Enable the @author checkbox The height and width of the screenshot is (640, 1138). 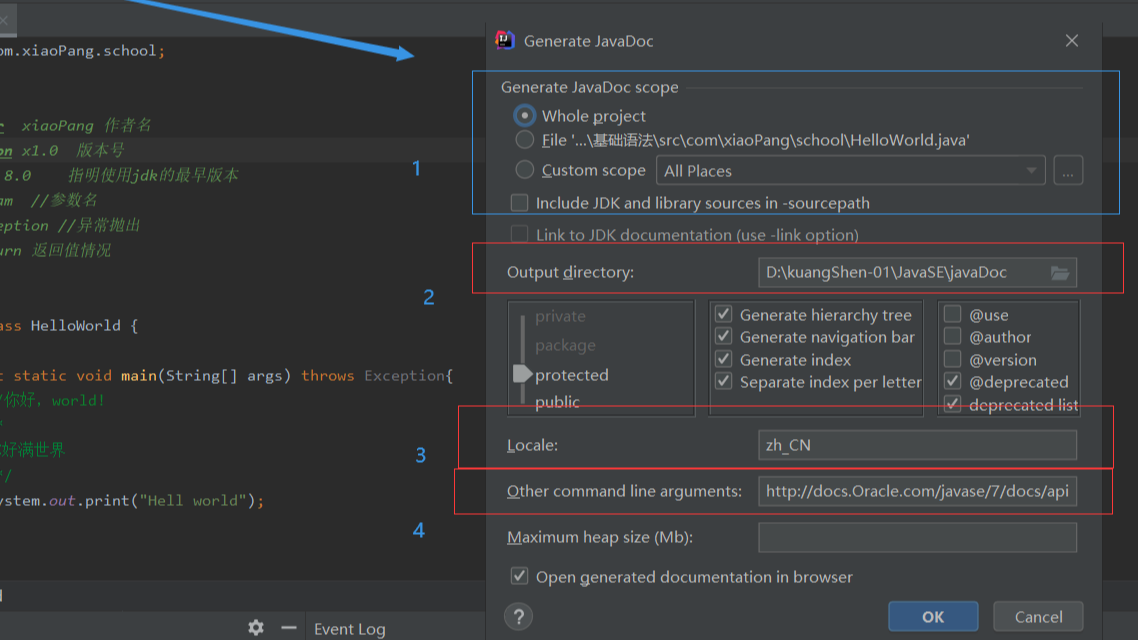tap(953, 337)
